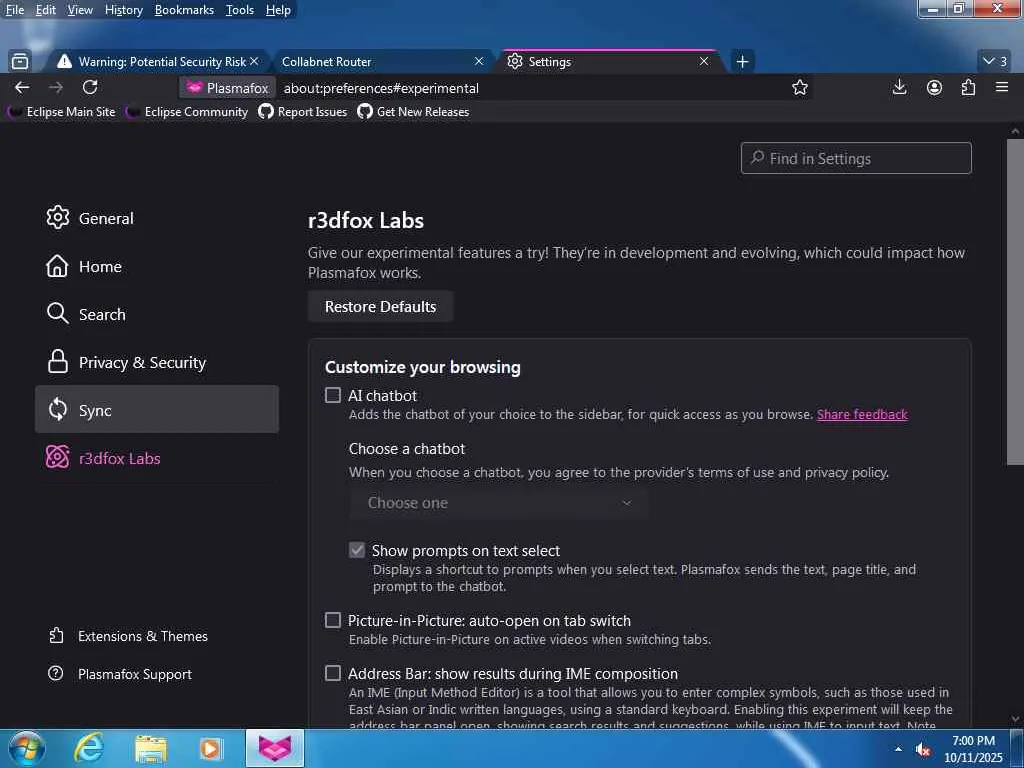Open a new tab with the plus button
The image size is (1024, 768).
pyautogui.click(x=742, y=61)
